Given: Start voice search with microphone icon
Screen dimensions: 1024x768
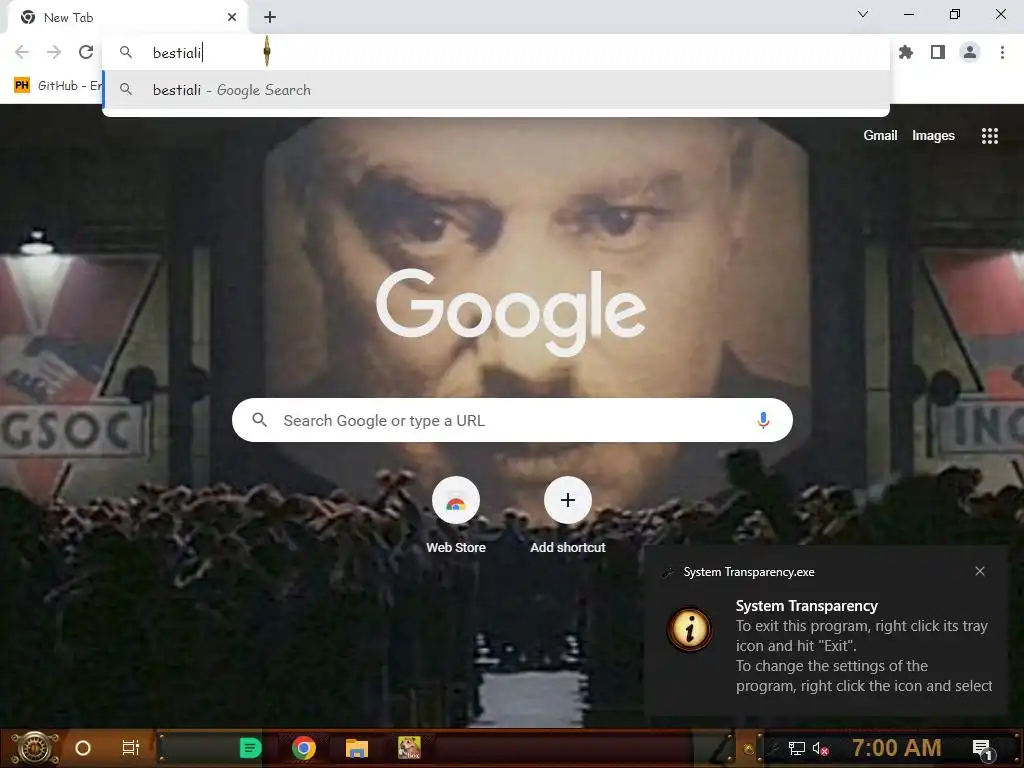Looking at the screenshot, I should click(x=763, y=420).
